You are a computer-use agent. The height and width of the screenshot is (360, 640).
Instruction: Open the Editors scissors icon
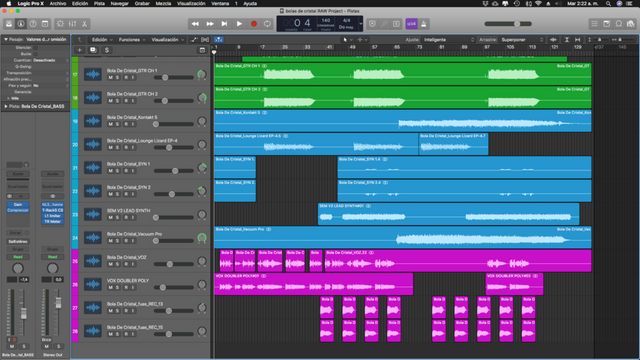point(84,24)
